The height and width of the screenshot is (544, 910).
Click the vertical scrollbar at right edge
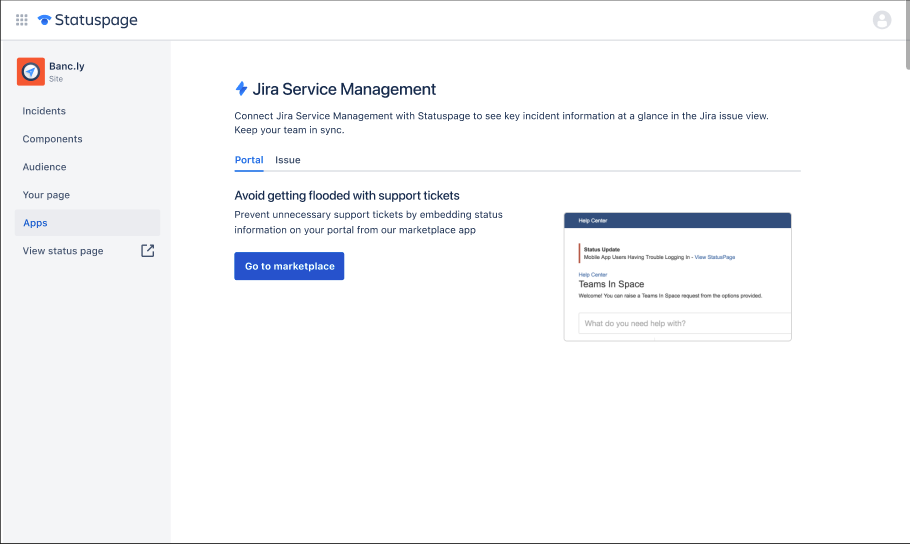point(908,35)
